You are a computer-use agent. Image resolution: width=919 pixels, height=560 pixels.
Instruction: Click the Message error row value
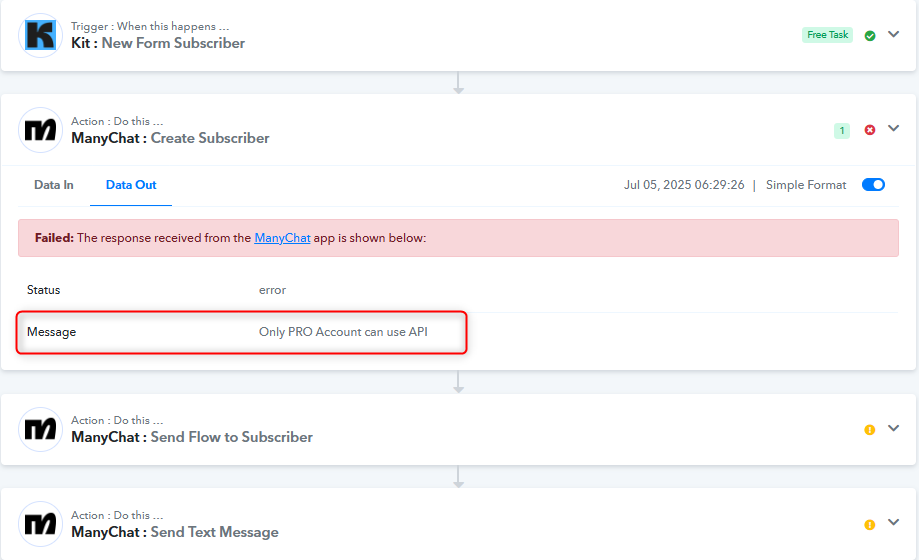[x=343, y=332]
